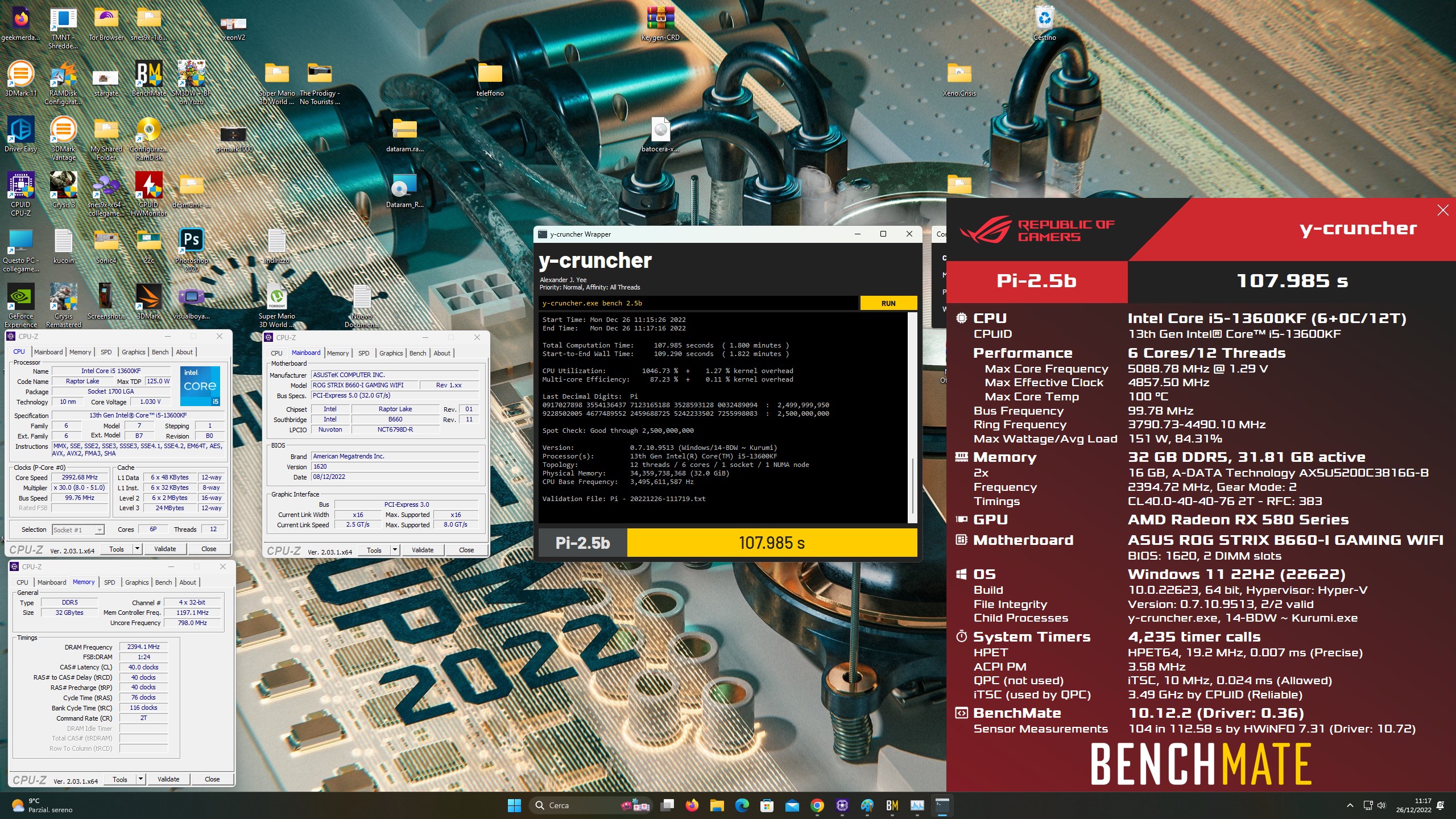Click Validate in first CPU-Z window

(165, 549)
